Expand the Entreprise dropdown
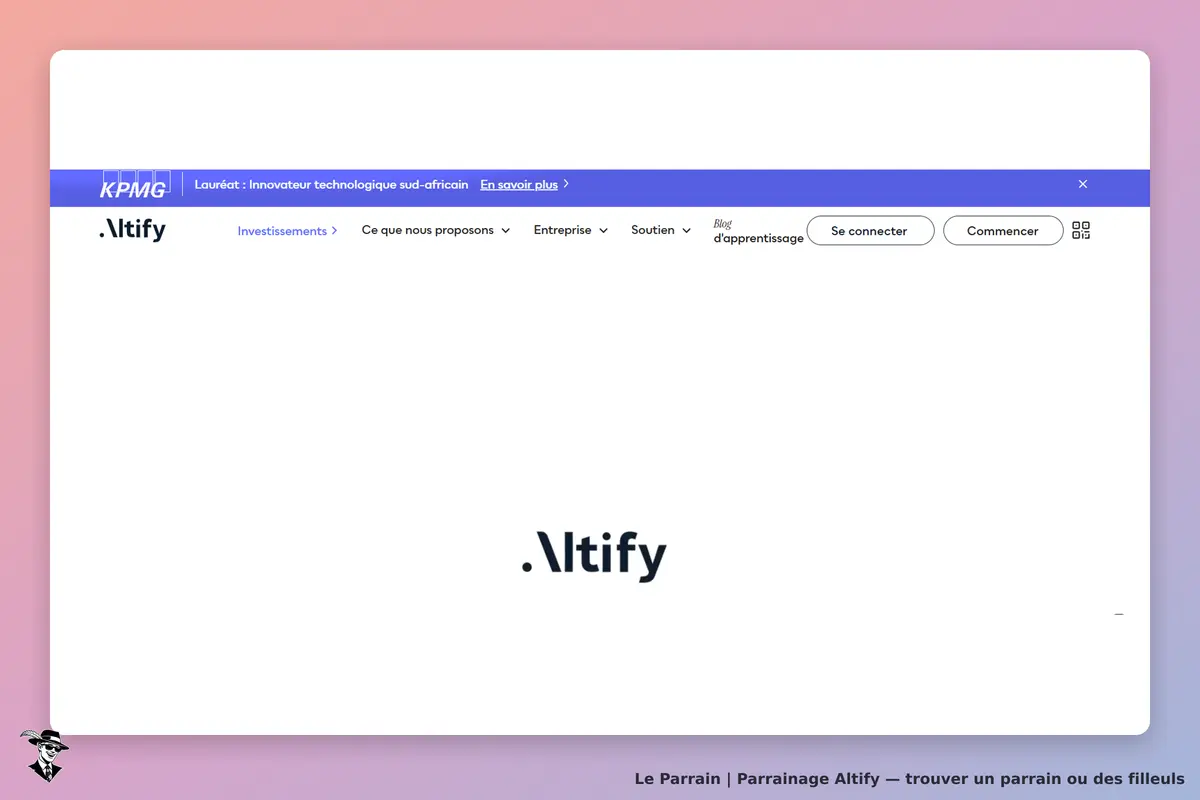Screen dimensions: 1200x800 tap(571, 230)
